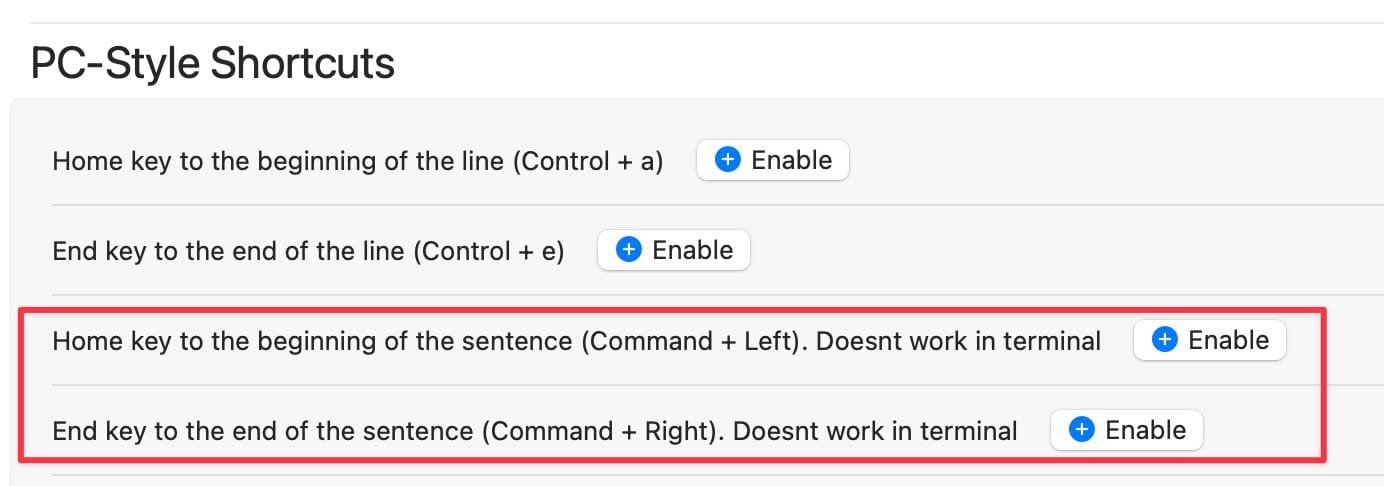Viewport: 1384px width, 486px height.
Task: Click "Doesnt work in terminal" in the Home key row
Action: pos(959,341)
